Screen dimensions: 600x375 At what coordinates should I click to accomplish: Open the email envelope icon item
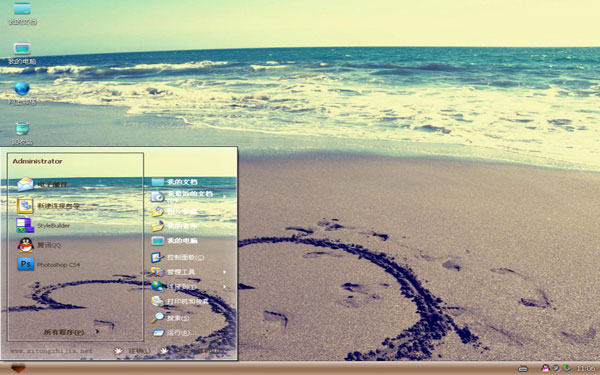point(42,184)
